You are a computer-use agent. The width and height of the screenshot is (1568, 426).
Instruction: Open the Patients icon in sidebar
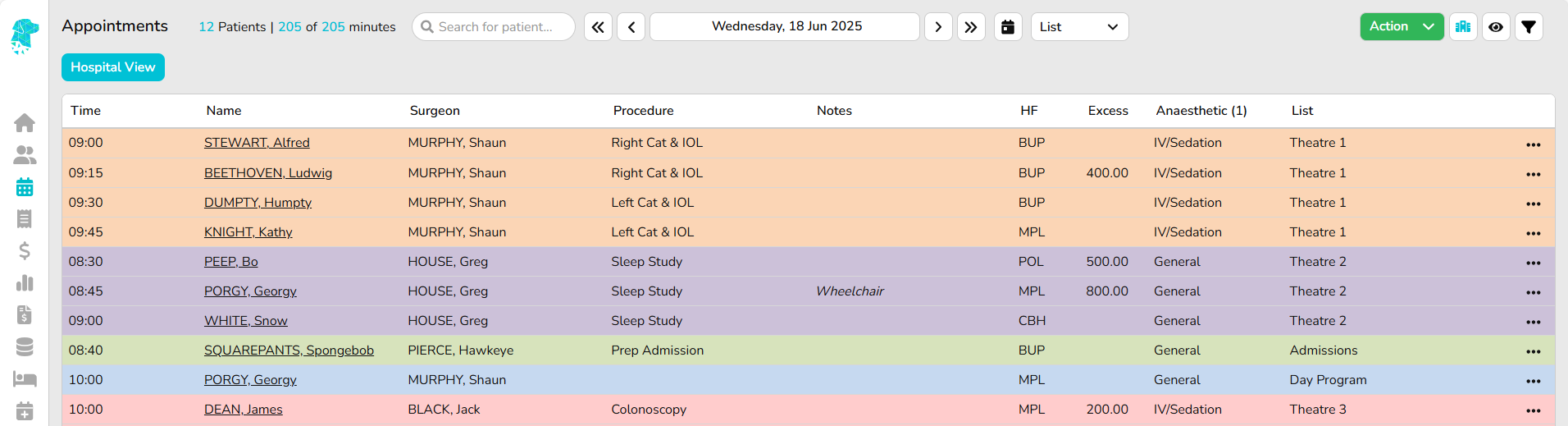click(x=25, y=155)
